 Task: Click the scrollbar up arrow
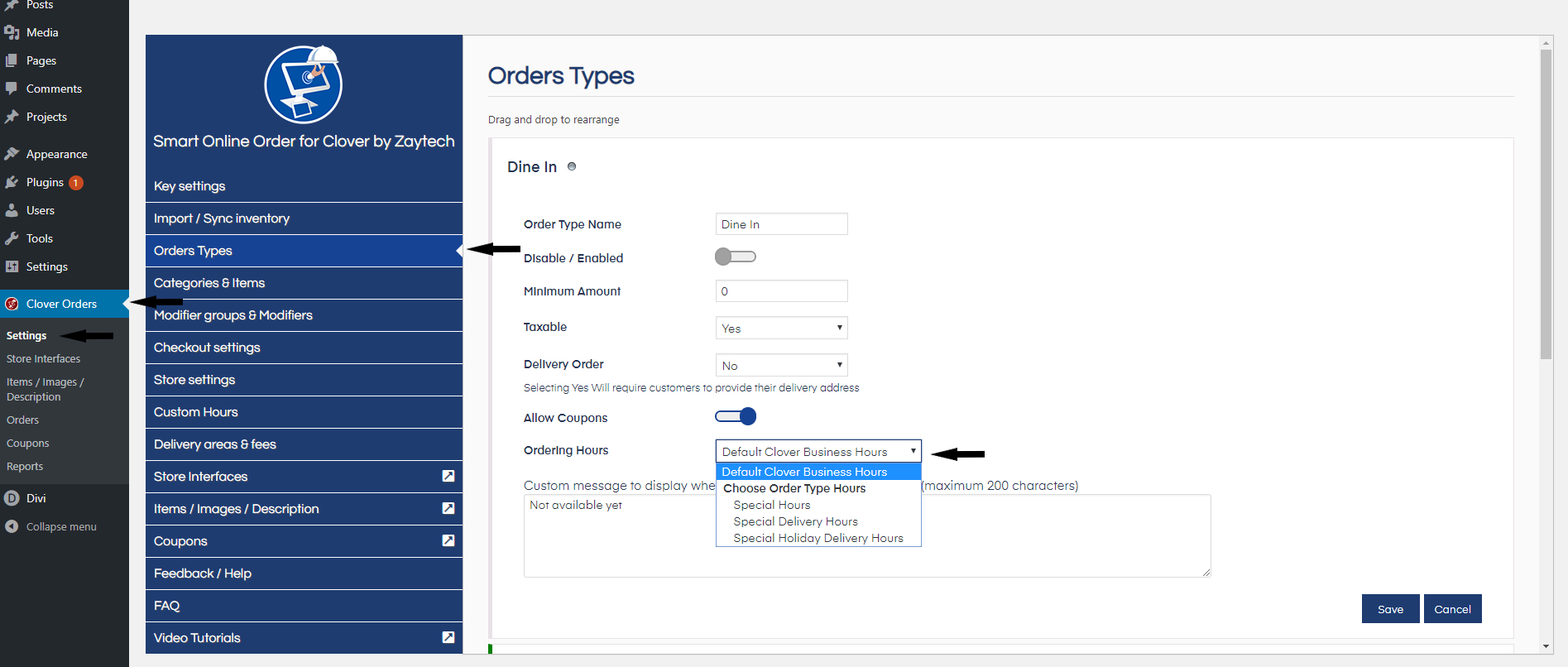point(1546,42)
